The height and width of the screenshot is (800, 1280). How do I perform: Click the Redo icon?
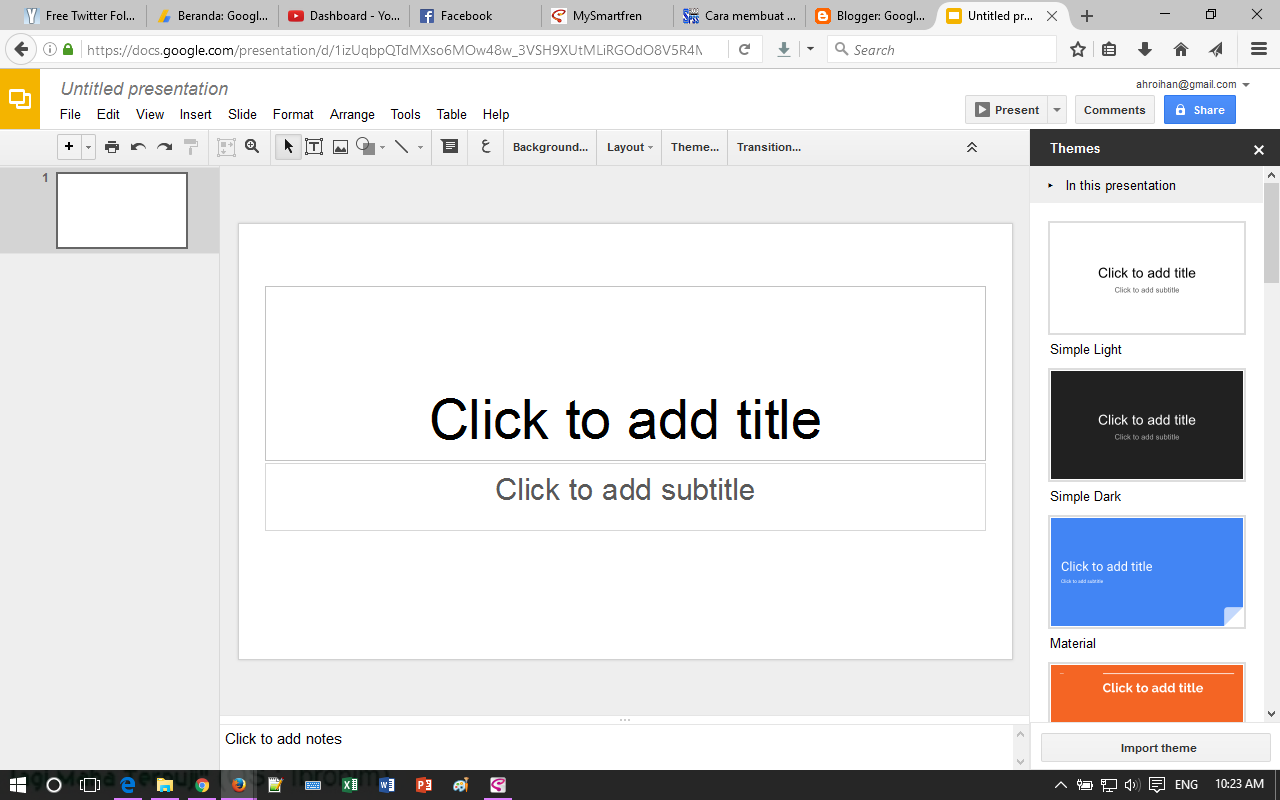tap(163, 146)
